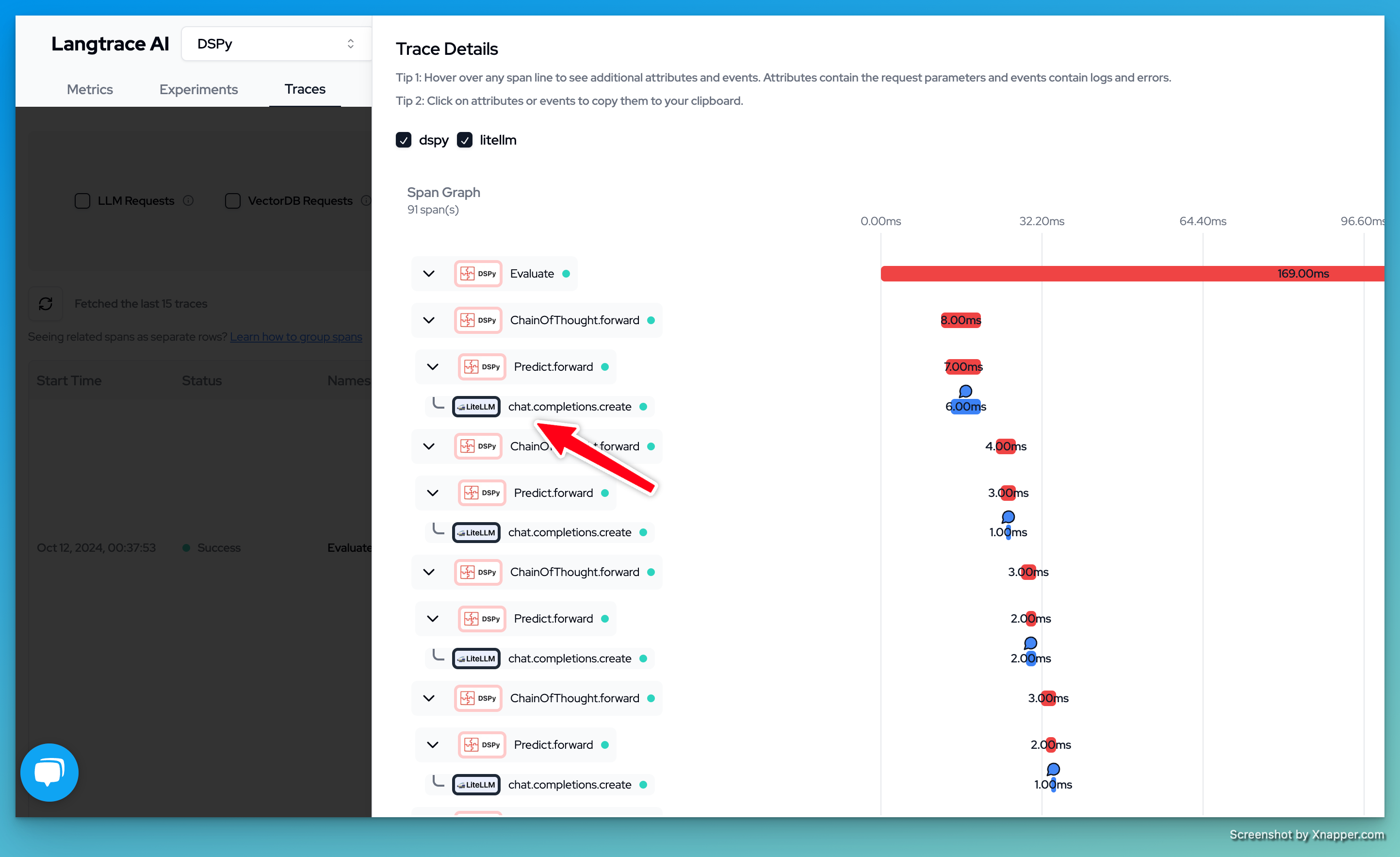Click the refresh traces icon
The height and width of the screenshot is (857, 1400).
(46, 303)
